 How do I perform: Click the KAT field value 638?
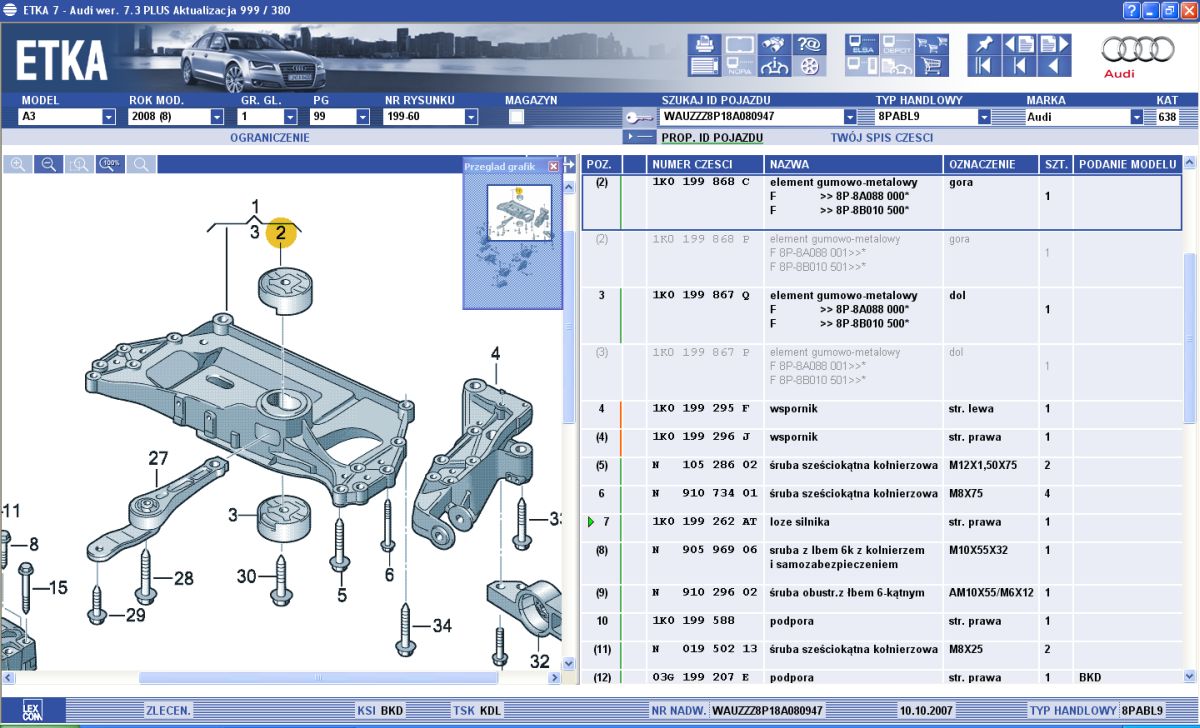(1167, 117)
